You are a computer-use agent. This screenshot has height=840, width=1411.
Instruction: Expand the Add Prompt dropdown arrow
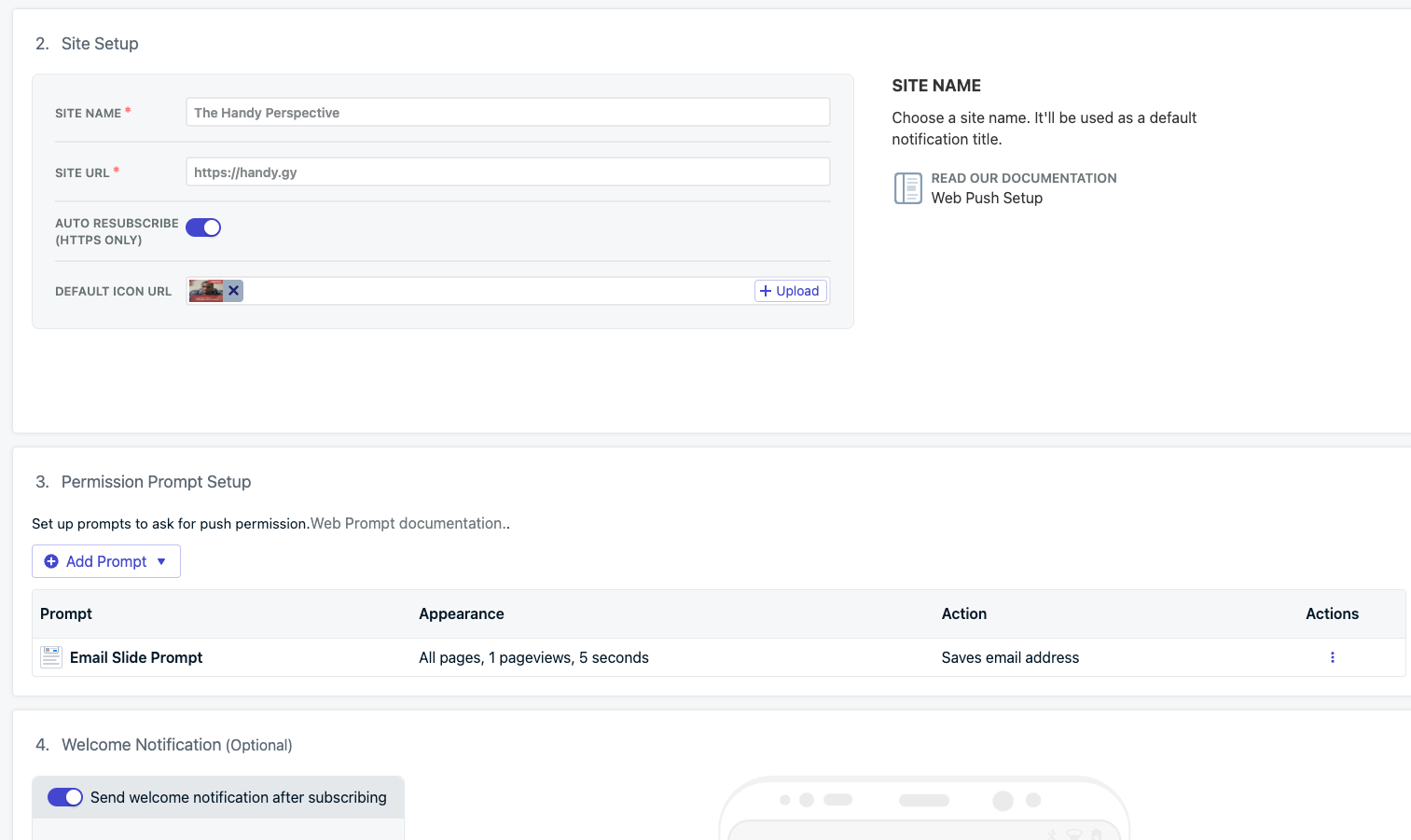tap(161, 561)
